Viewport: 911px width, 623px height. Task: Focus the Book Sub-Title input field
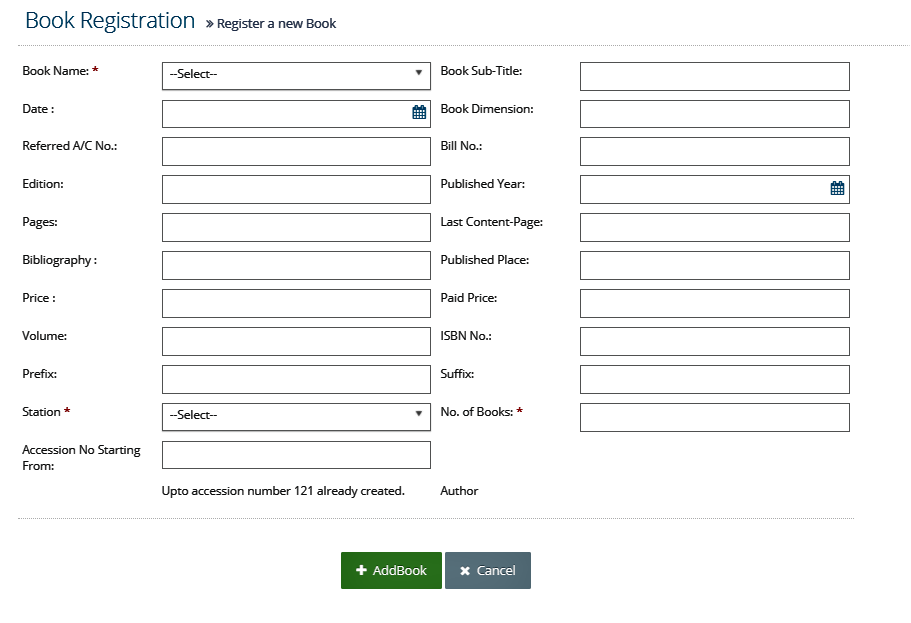(715, 76)
